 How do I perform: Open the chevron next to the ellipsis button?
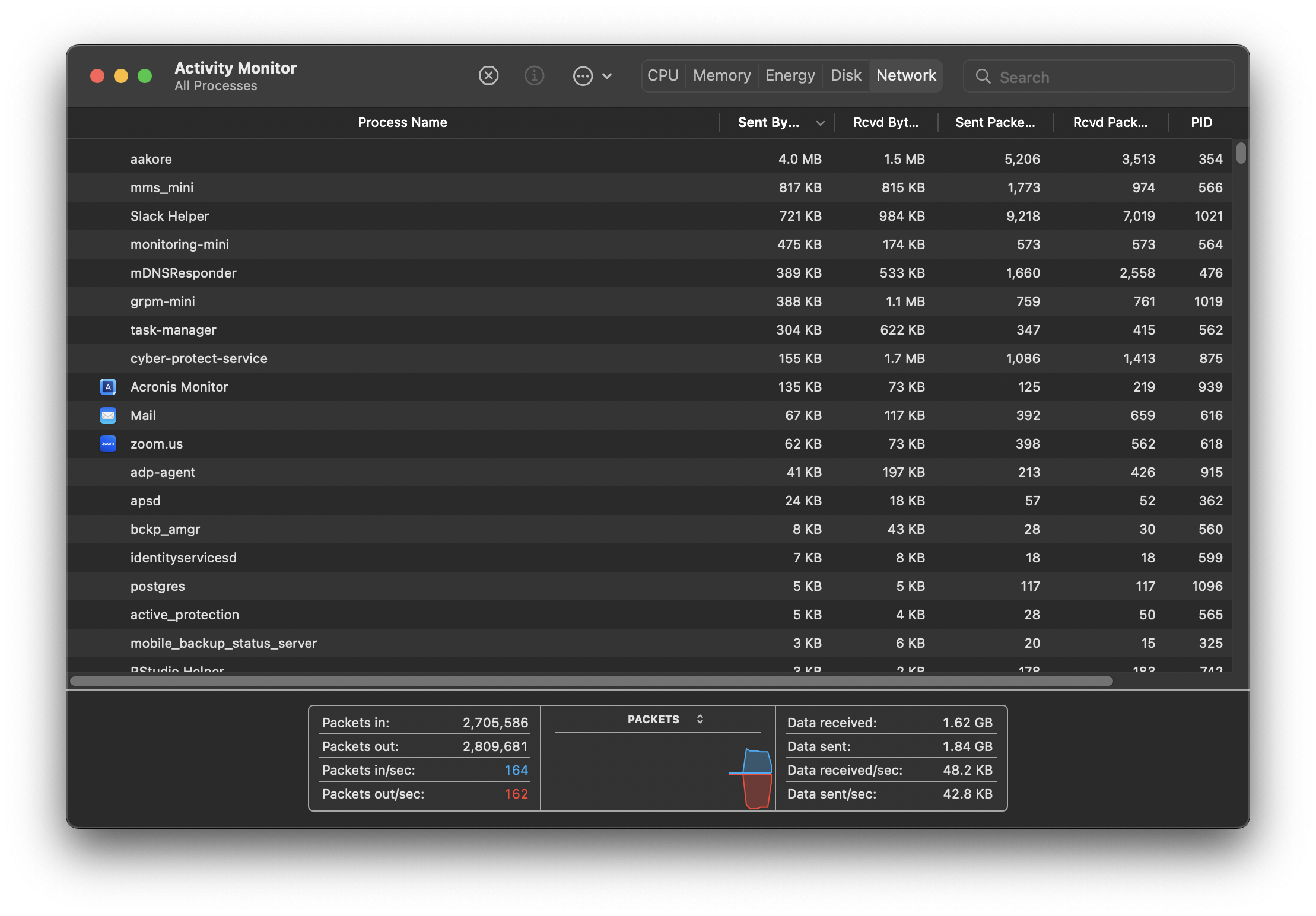(x=607, y=76)
